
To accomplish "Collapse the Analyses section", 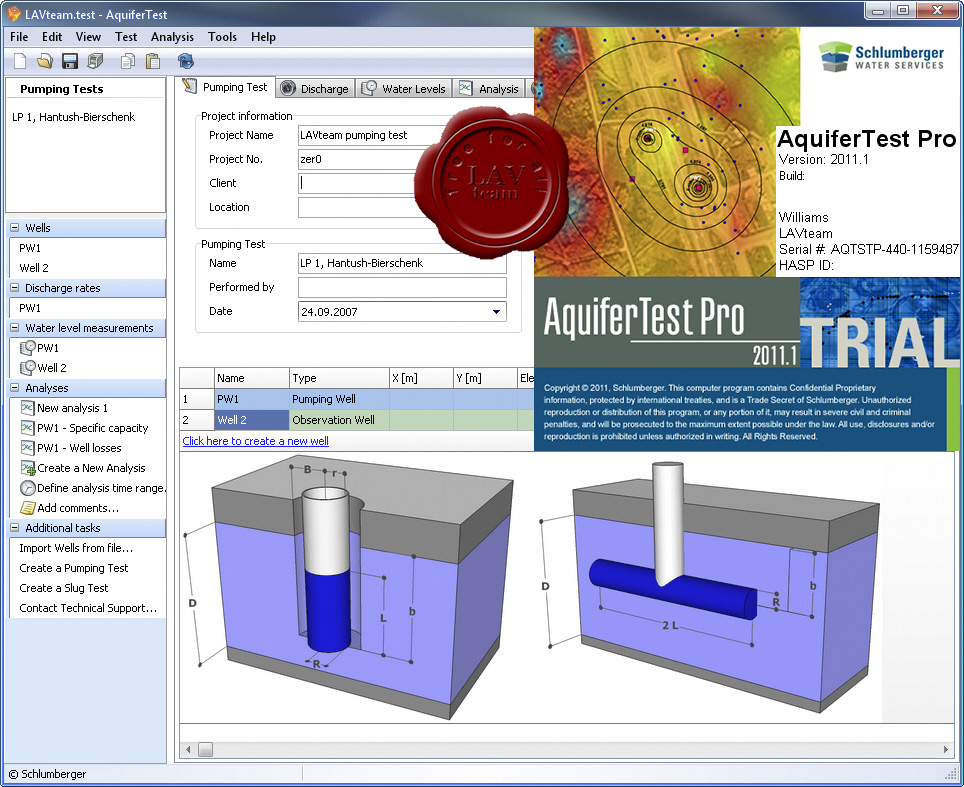I will coord(15,388).
